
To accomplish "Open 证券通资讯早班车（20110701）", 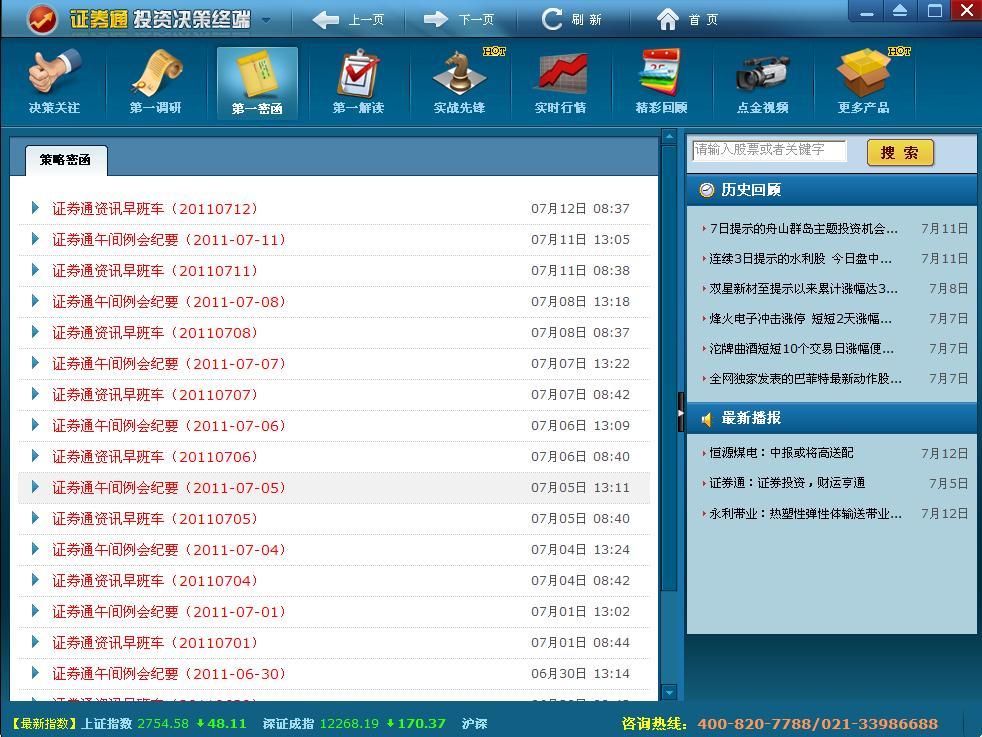I will (x=155, y=642).
